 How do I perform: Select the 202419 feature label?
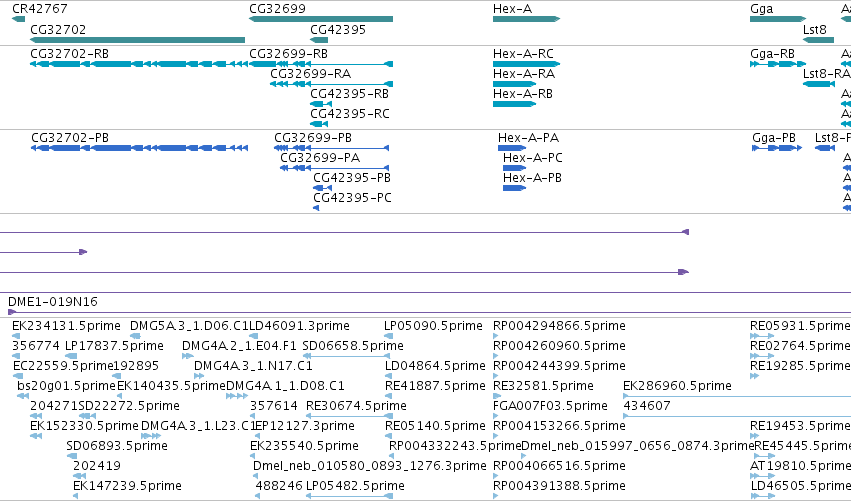97,466
